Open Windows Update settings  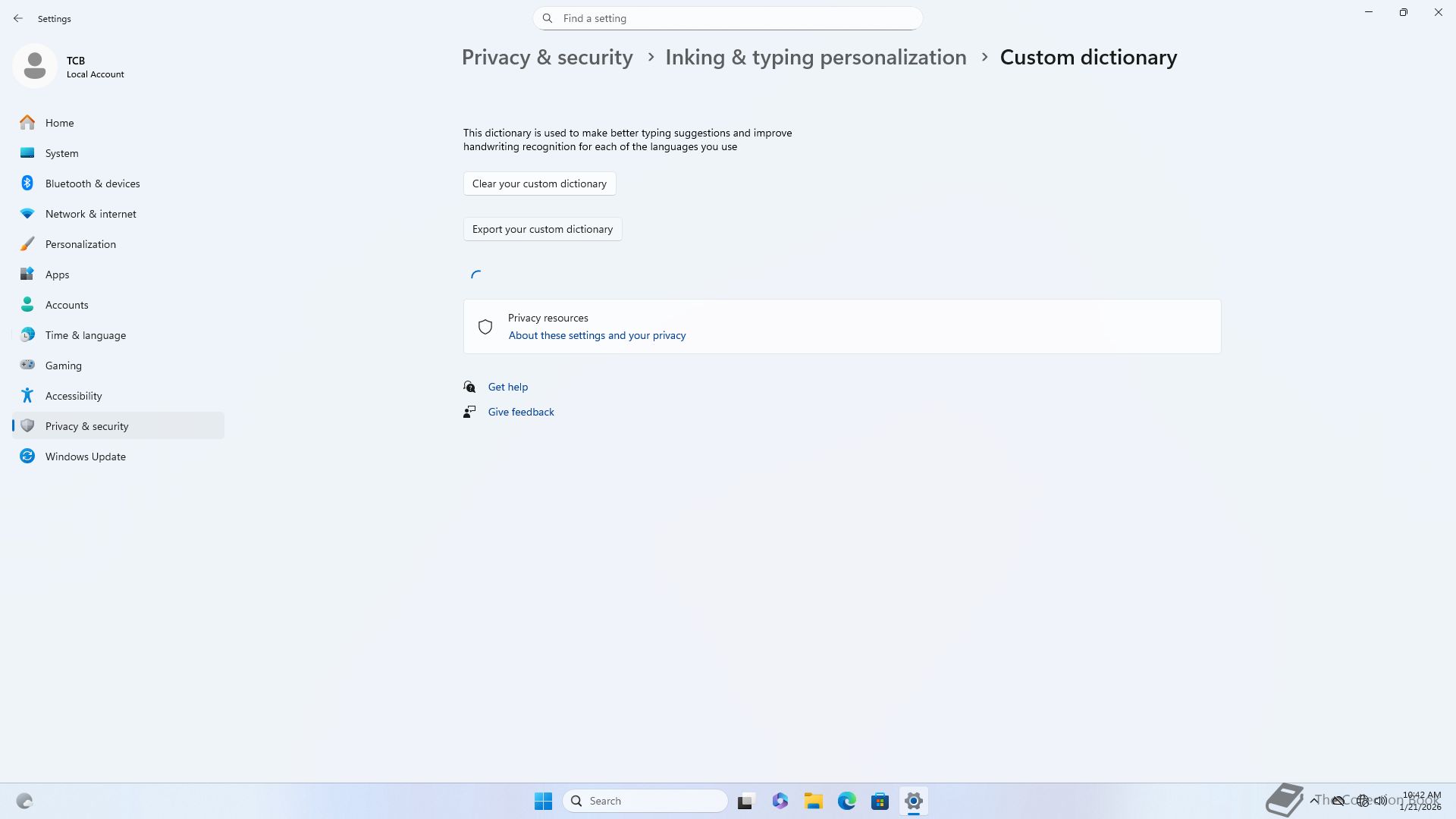pos(85,457)
